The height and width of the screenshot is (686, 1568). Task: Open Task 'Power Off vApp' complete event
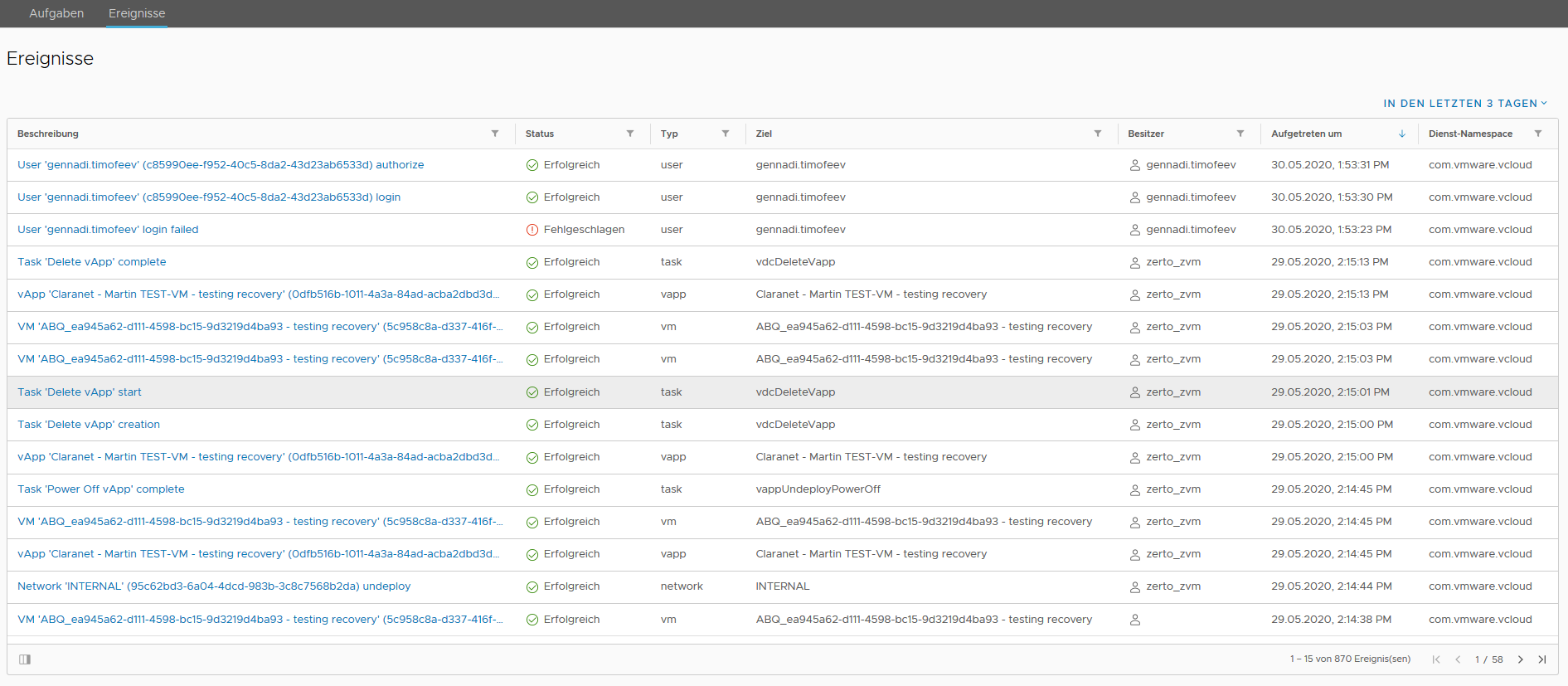point(101,489)
